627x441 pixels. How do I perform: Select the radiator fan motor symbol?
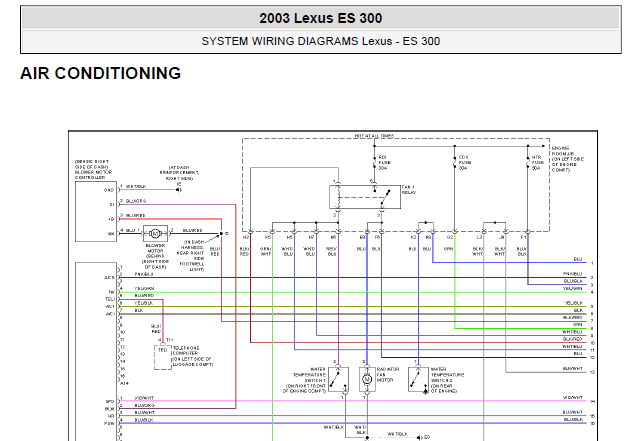pyautogui.click(x=367, y=379)
